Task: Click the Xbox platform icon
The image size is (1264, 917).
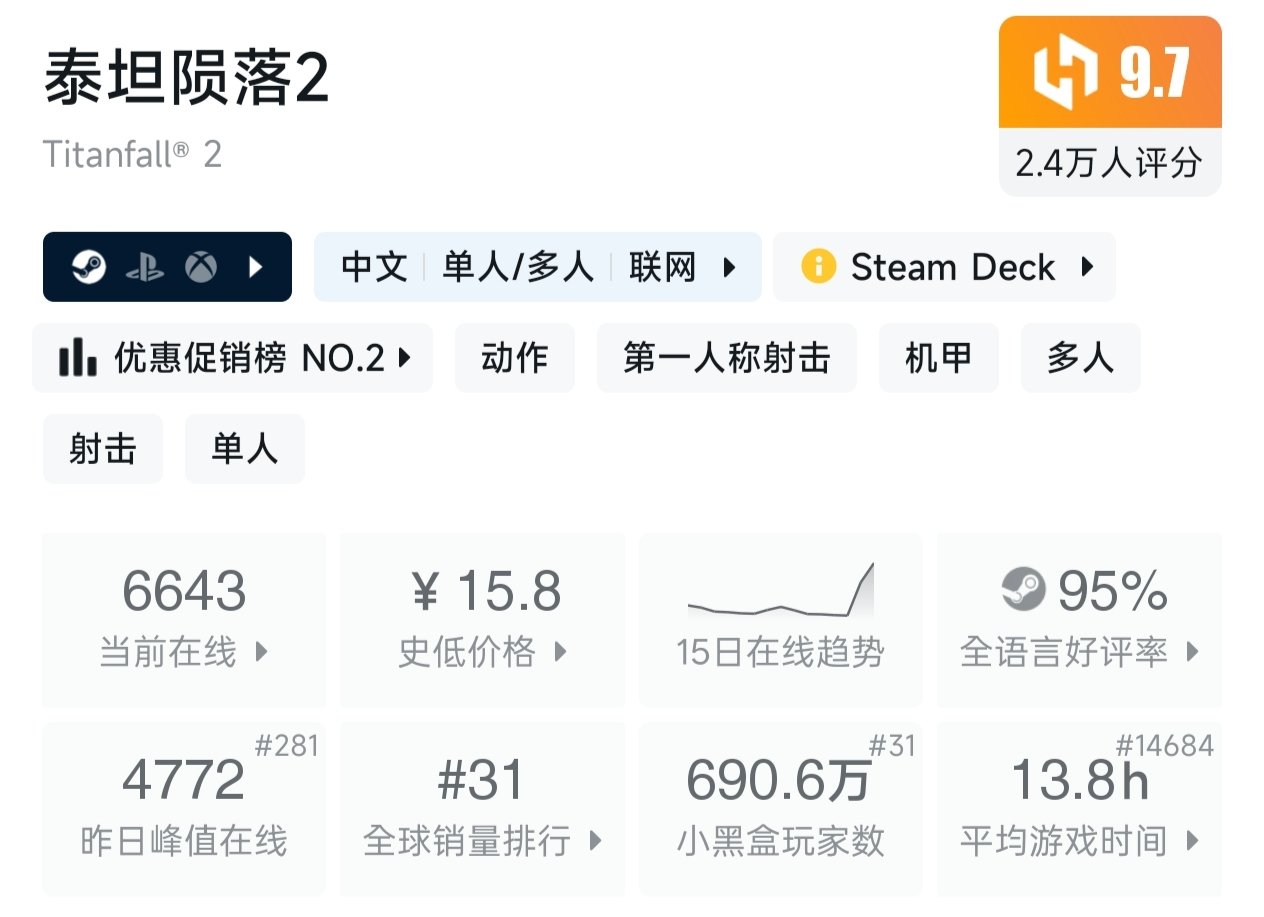Action: pos(201,267)
